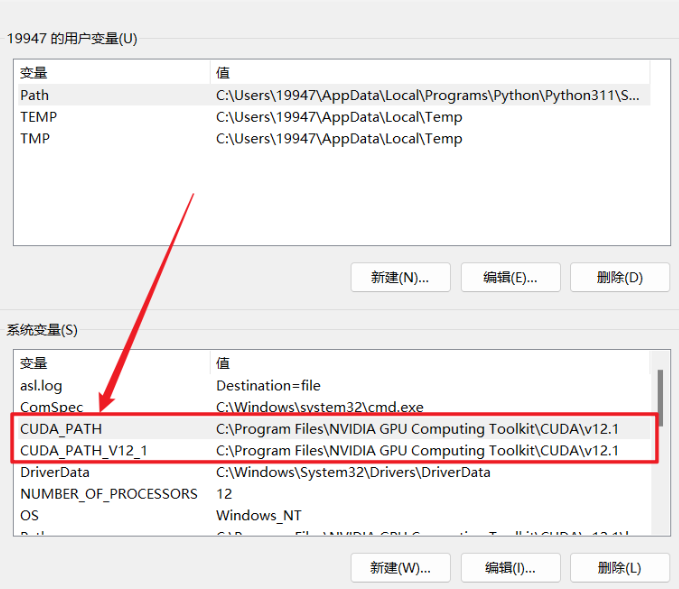Click the system variables name column header
This screenshot has height=589, width=679.
click(113, 363)
